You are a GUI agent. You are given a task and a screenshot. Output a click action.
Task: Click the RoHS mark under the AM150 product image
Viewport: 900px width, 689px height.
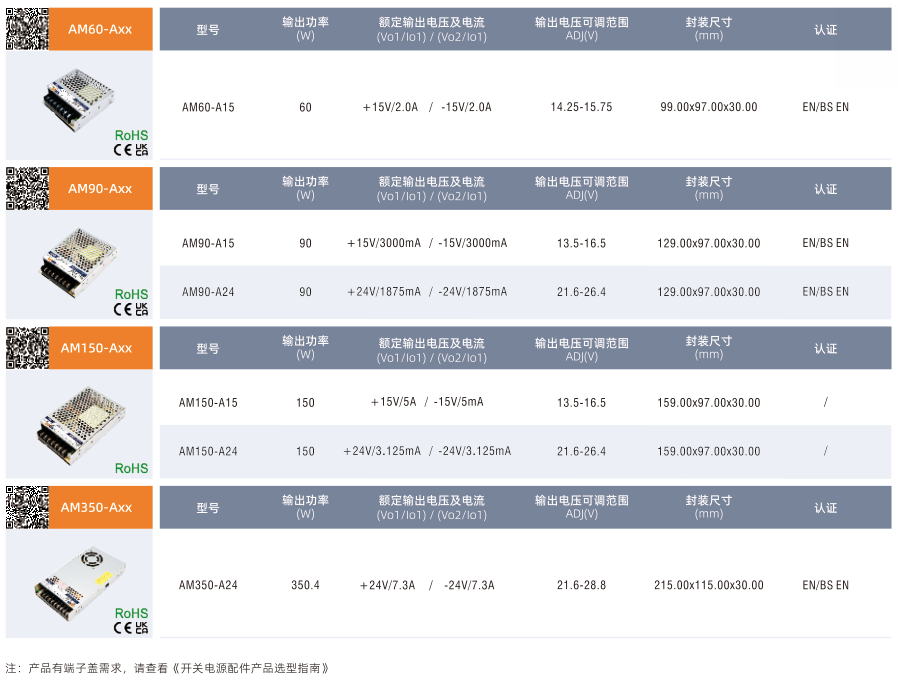coord(131,468)
